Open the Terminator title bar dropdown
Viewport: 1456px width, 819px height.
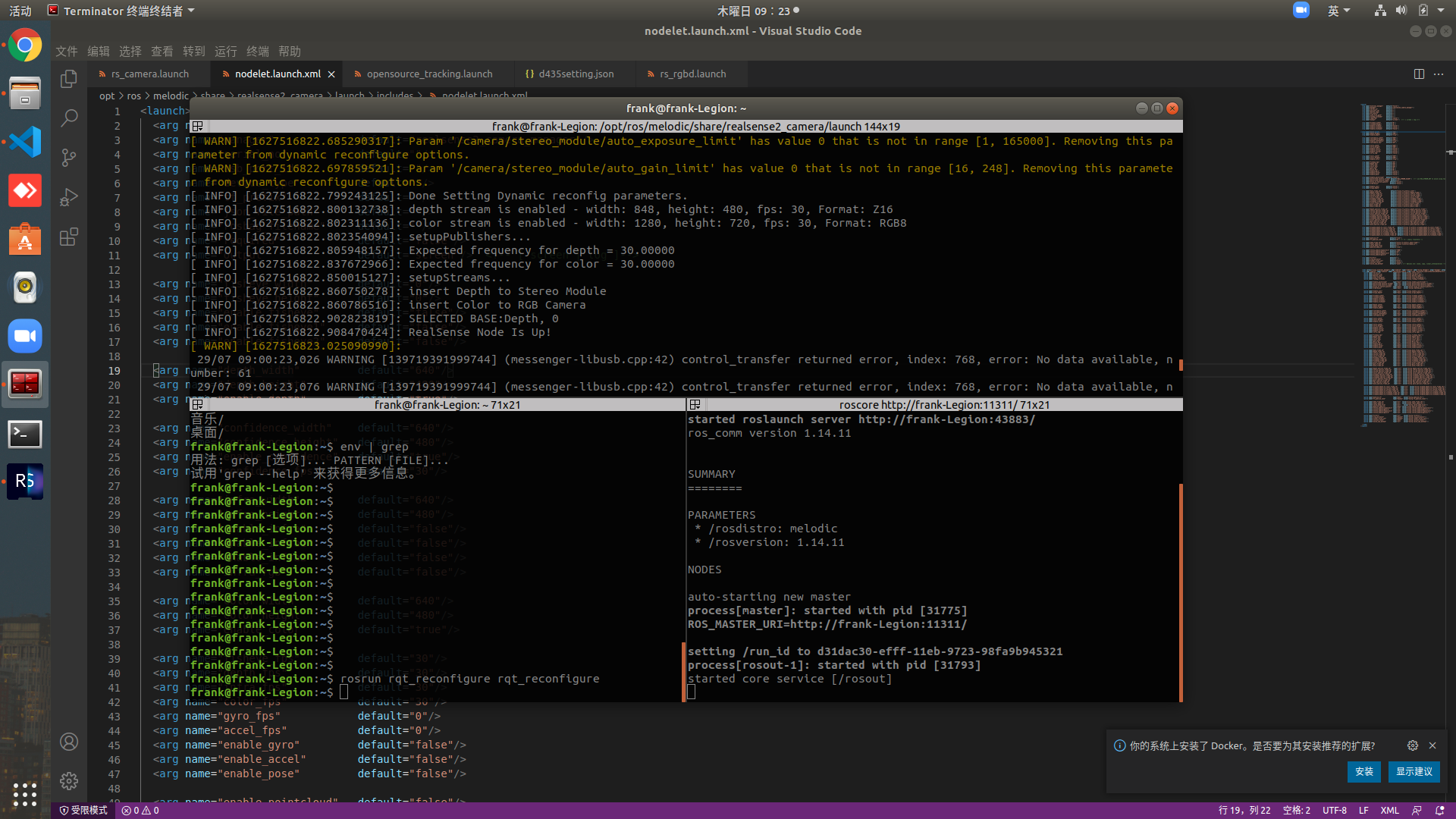point(192,11)
